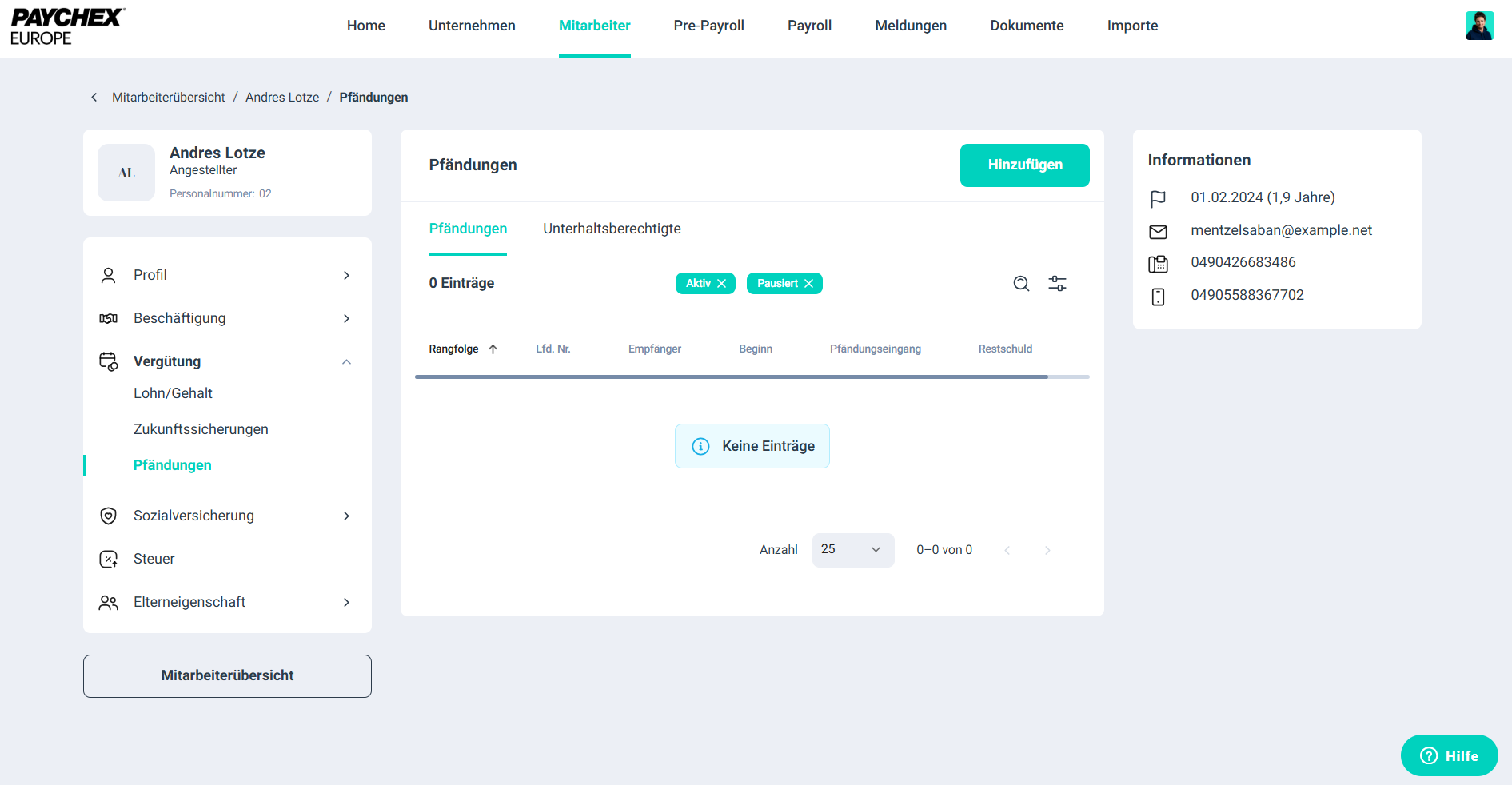Remove the Aktiv filter chip
The width and height of the screenshot is (1512, 785).
722,284
